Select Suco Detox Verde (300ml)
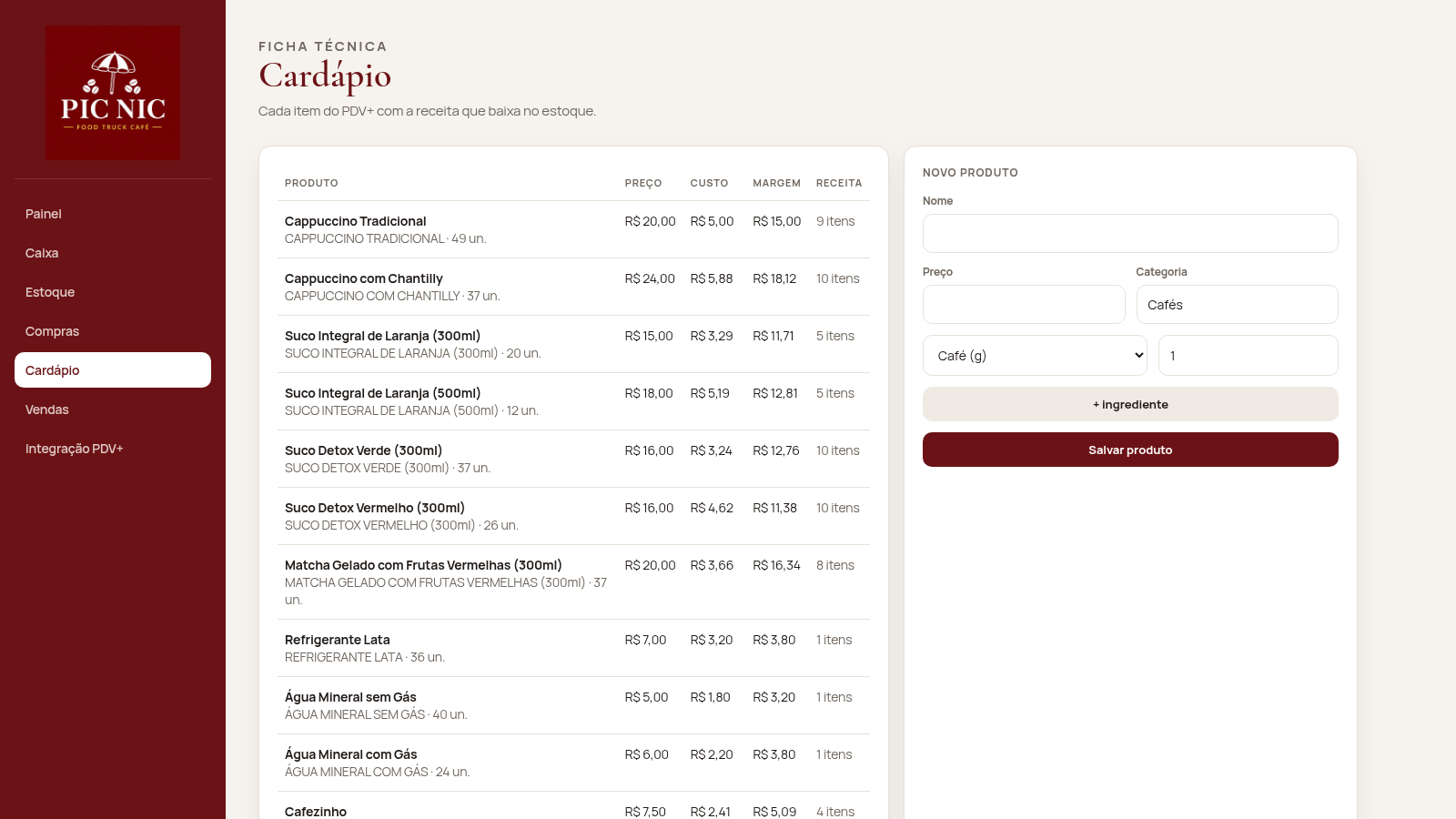The image size is (1456, 819). (x=363, y=450)
